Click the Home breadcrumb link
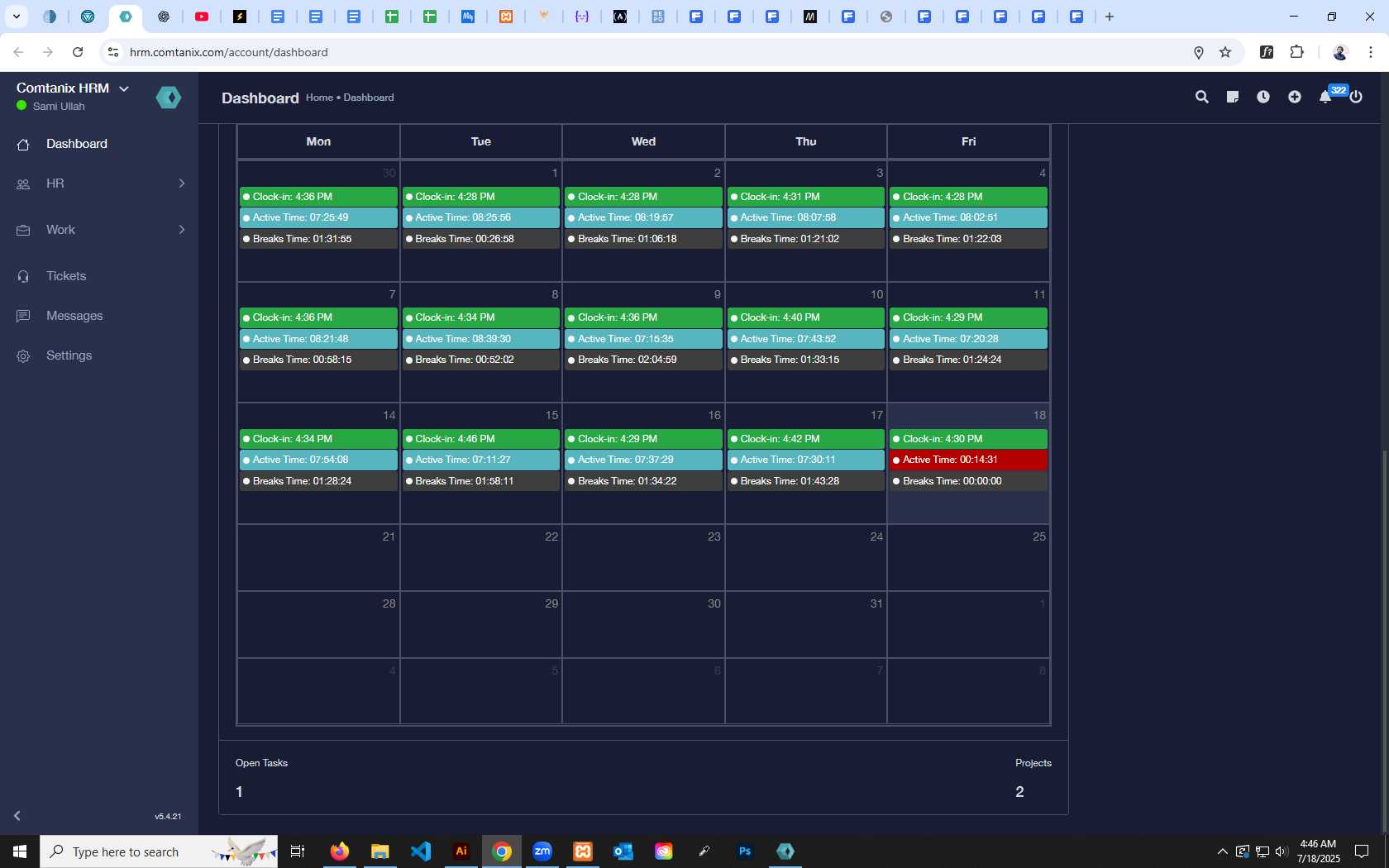The height and width of the screenshot is (868, 1389). click(x=319, y=98)
